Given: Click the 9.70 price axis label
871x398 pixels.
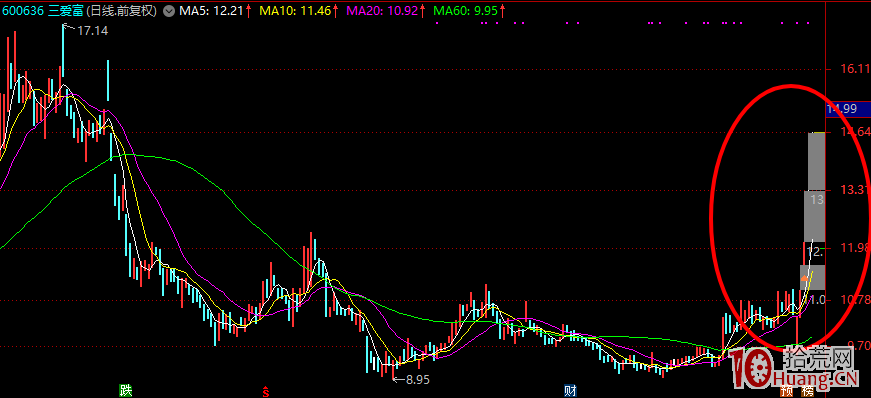Looking at the screenshot, I should coord(857,346).
